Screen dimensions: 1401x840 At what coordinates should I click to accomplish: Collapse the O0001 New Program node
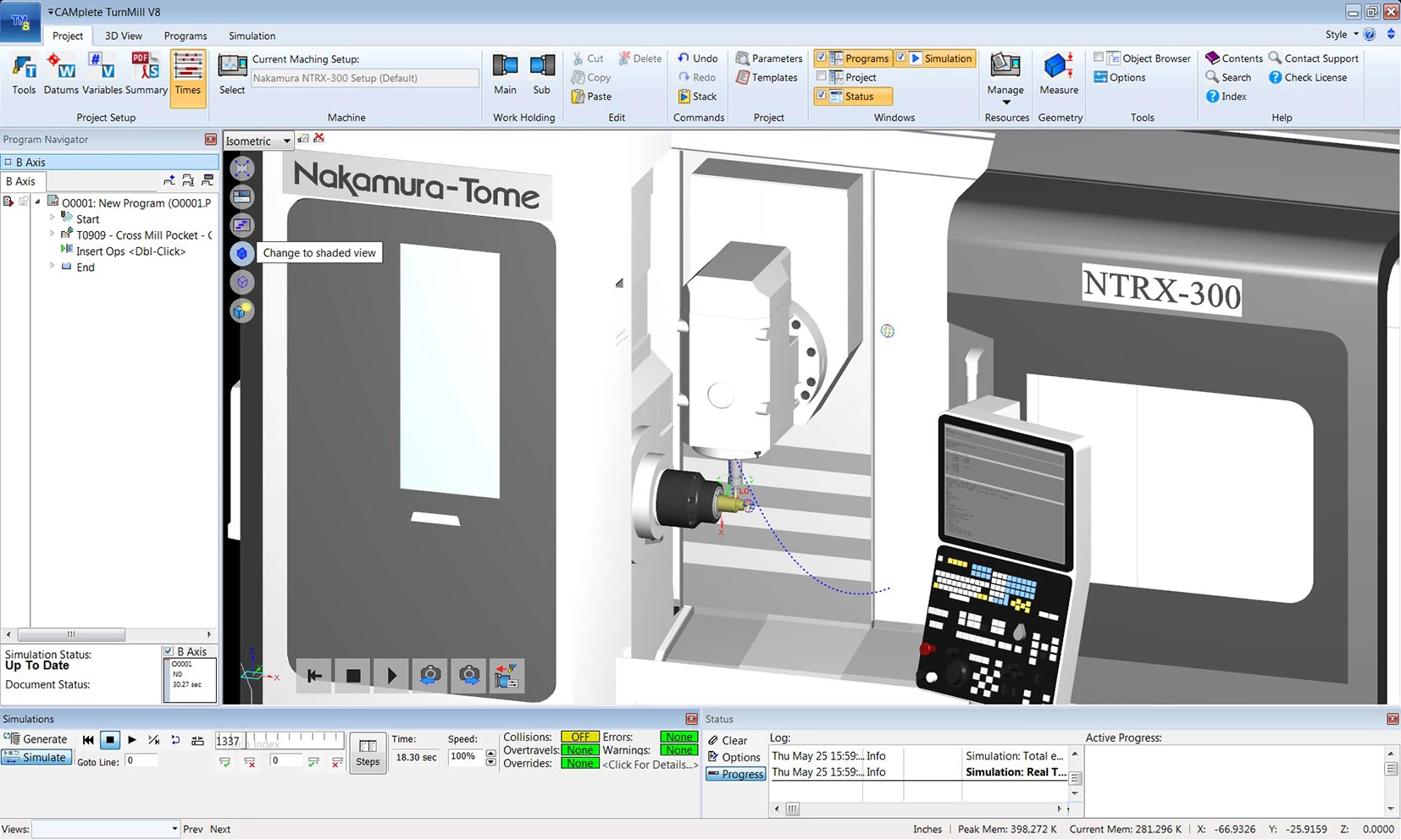[x=37, y=202]
